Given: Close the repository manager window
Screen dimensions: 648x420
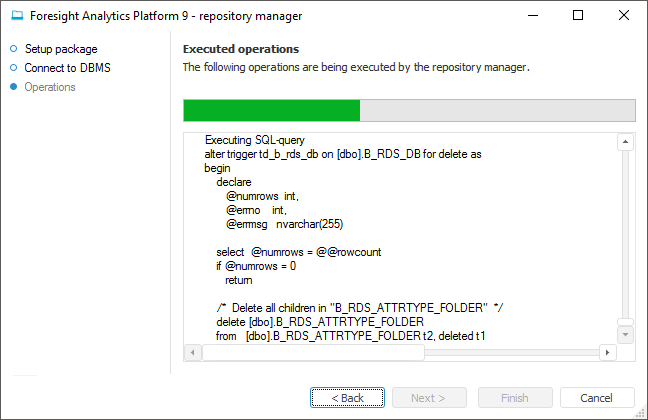Looking at the screenshot, I should [624, 16].
